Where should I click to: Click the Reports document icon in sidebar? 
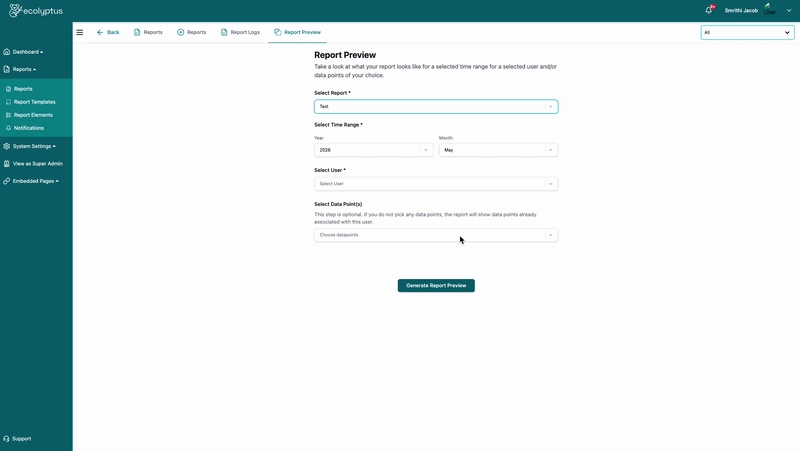(7, 69)
